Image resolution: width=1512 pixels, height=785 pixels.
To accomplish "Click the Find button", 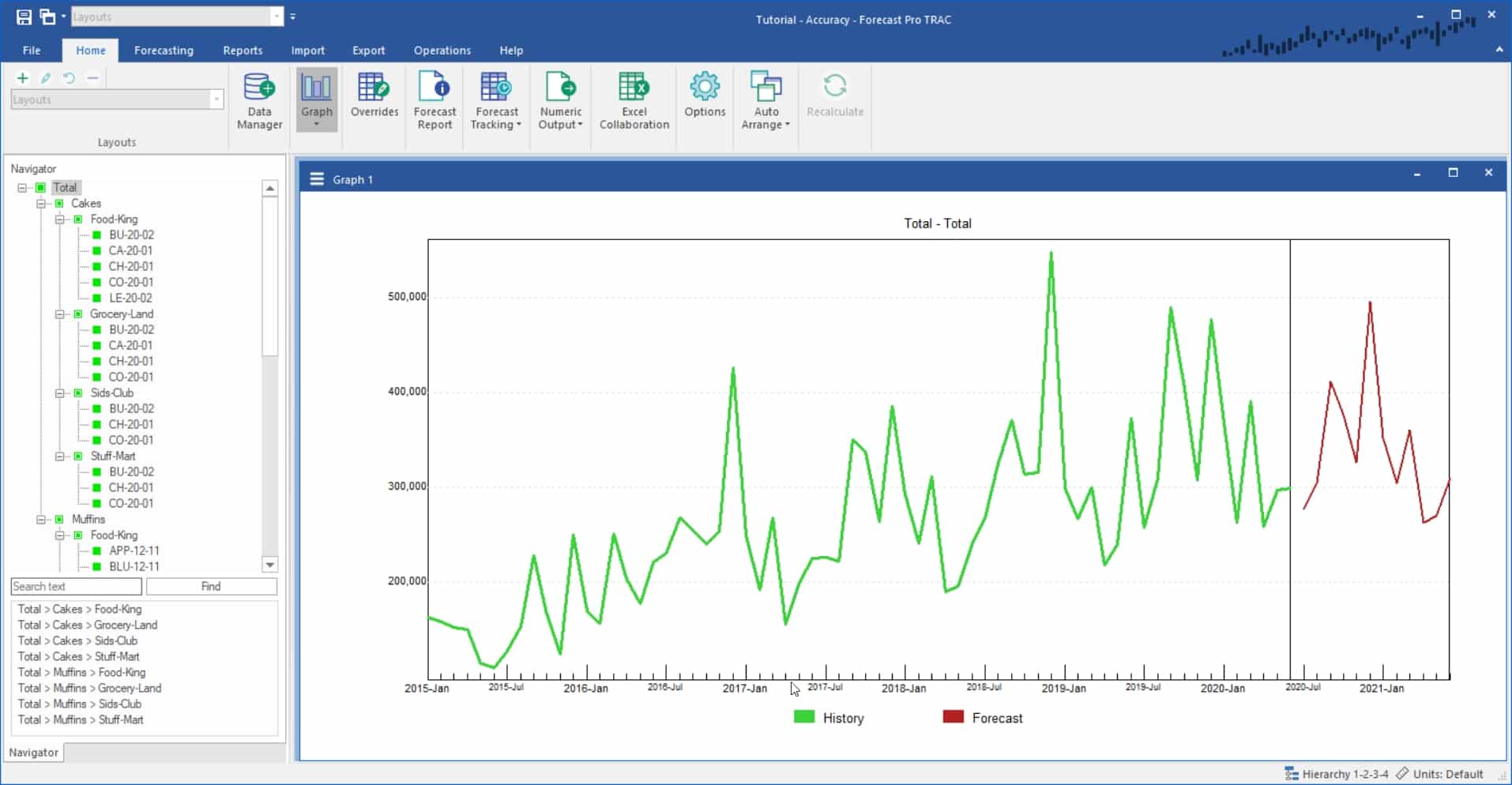I will (x=210, y=586).
